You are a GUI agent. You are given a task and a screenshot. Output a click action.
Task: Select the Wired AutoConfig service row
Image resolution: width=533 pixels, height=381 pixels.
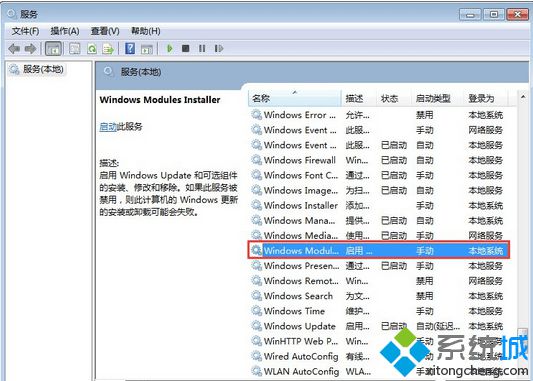379,356
